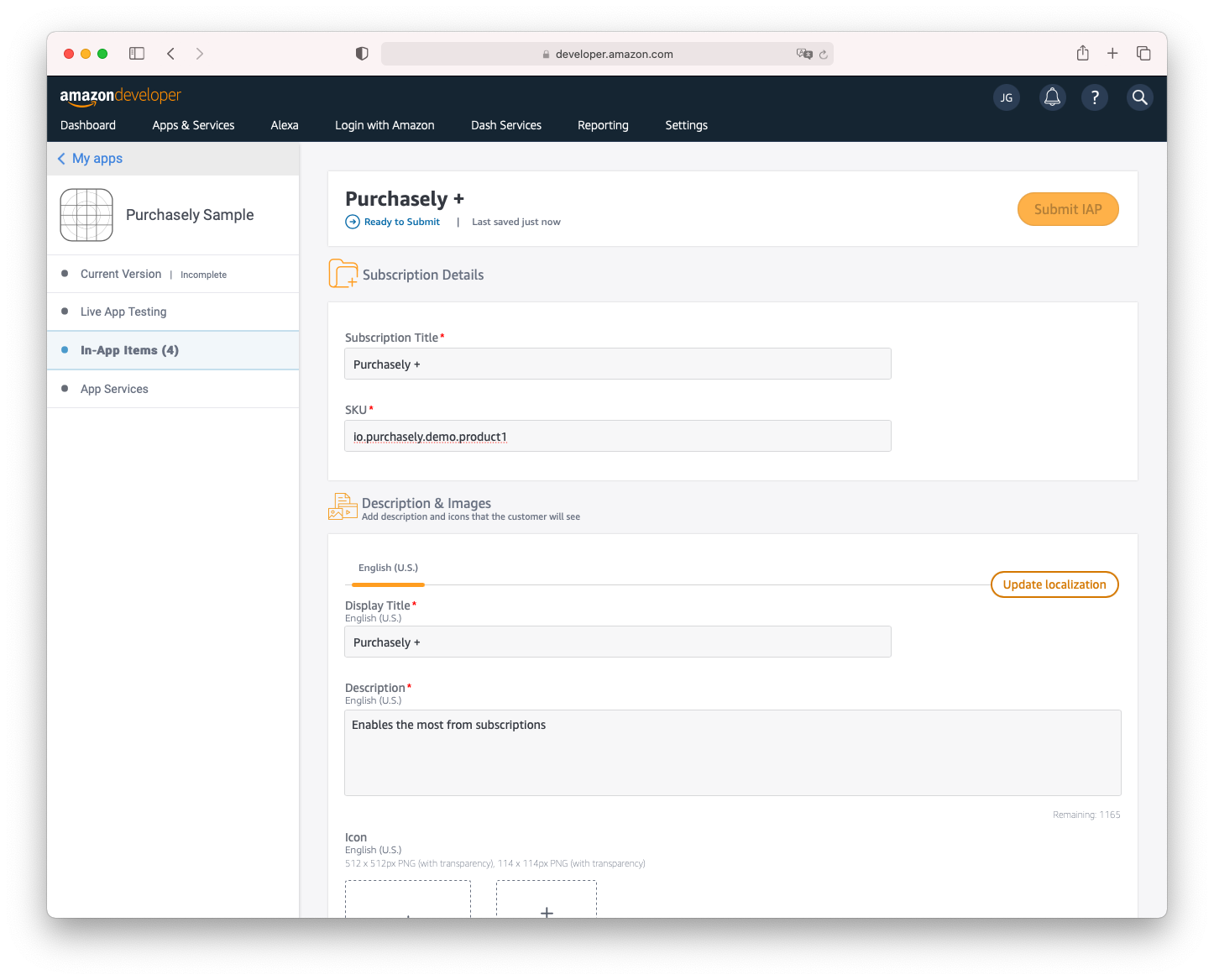Click the Purchasely Sample app icon
The height and width of the screenshot is (980, 1214).
tap(86, 215)
